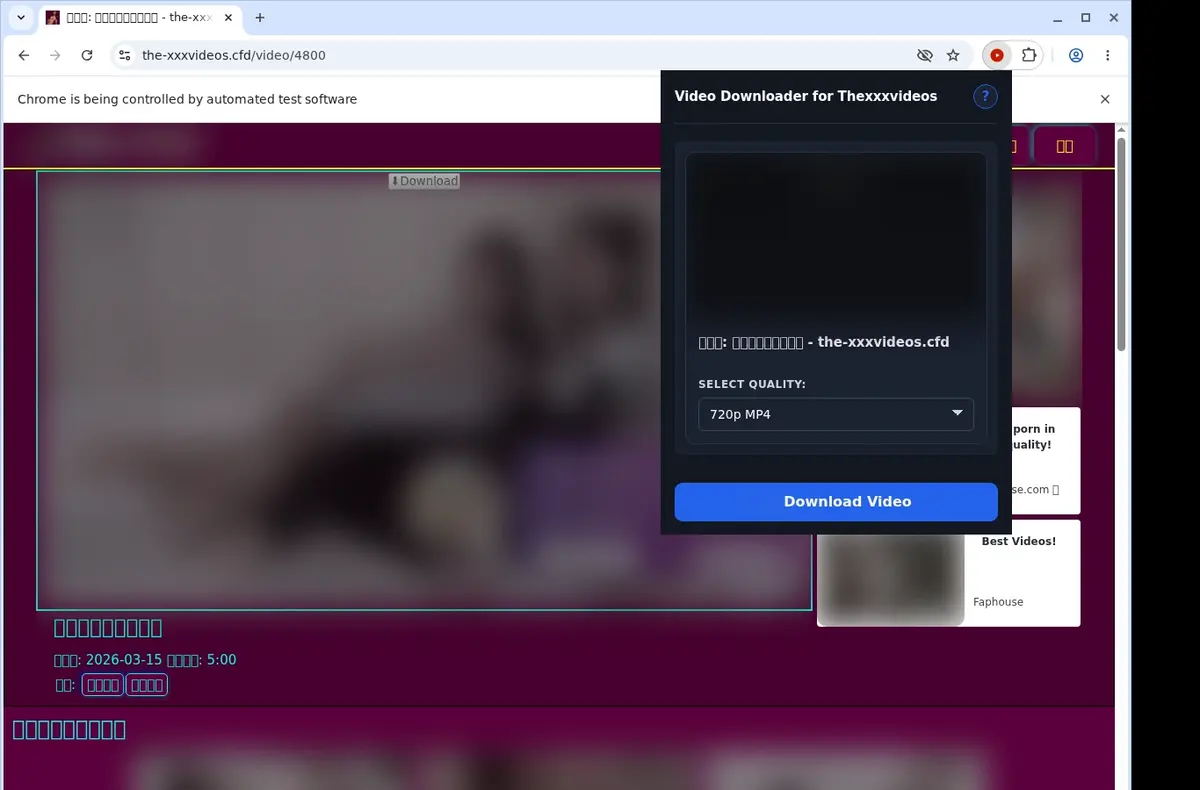1200x790 pixels.
Task: Click the first tag link below the video
Action: click(x=102, y=685)
